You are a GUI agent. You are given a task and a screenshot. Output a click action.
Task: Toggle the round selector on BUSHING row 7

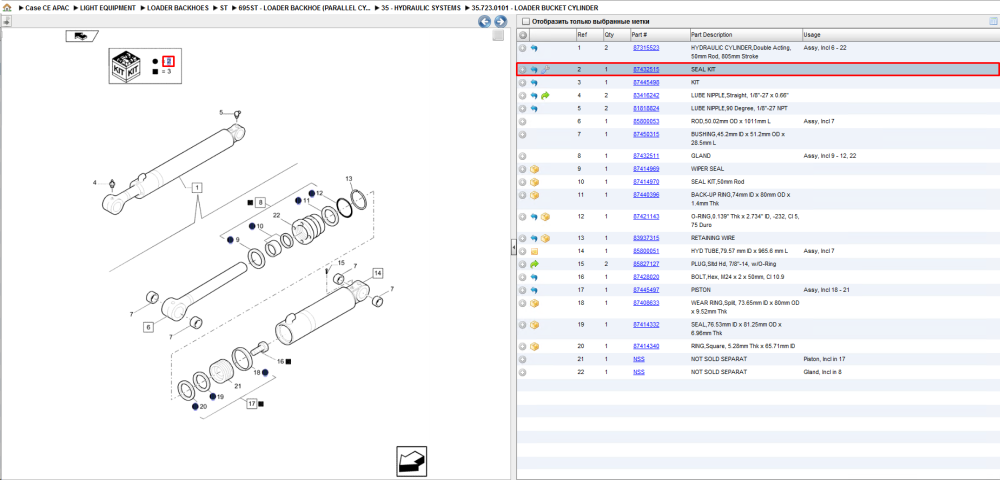[x=522, y=135]
